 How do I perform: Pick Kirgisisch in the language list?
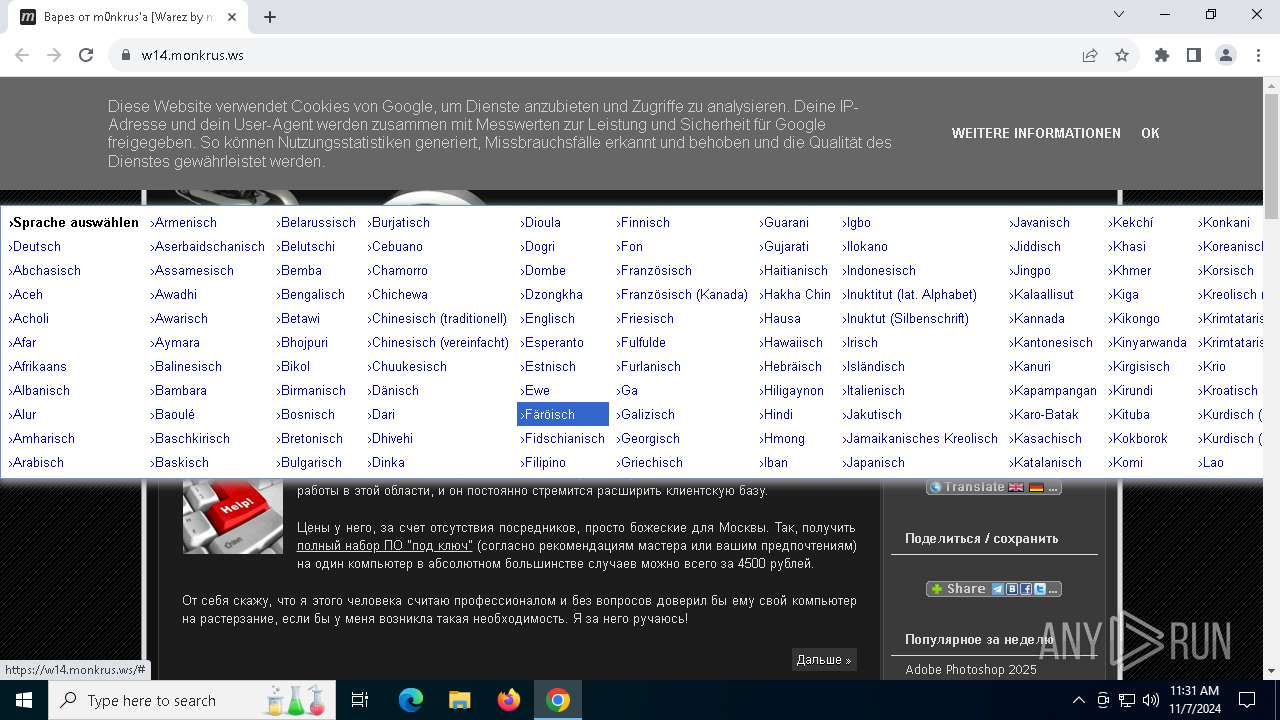[x=1139, y=366]
